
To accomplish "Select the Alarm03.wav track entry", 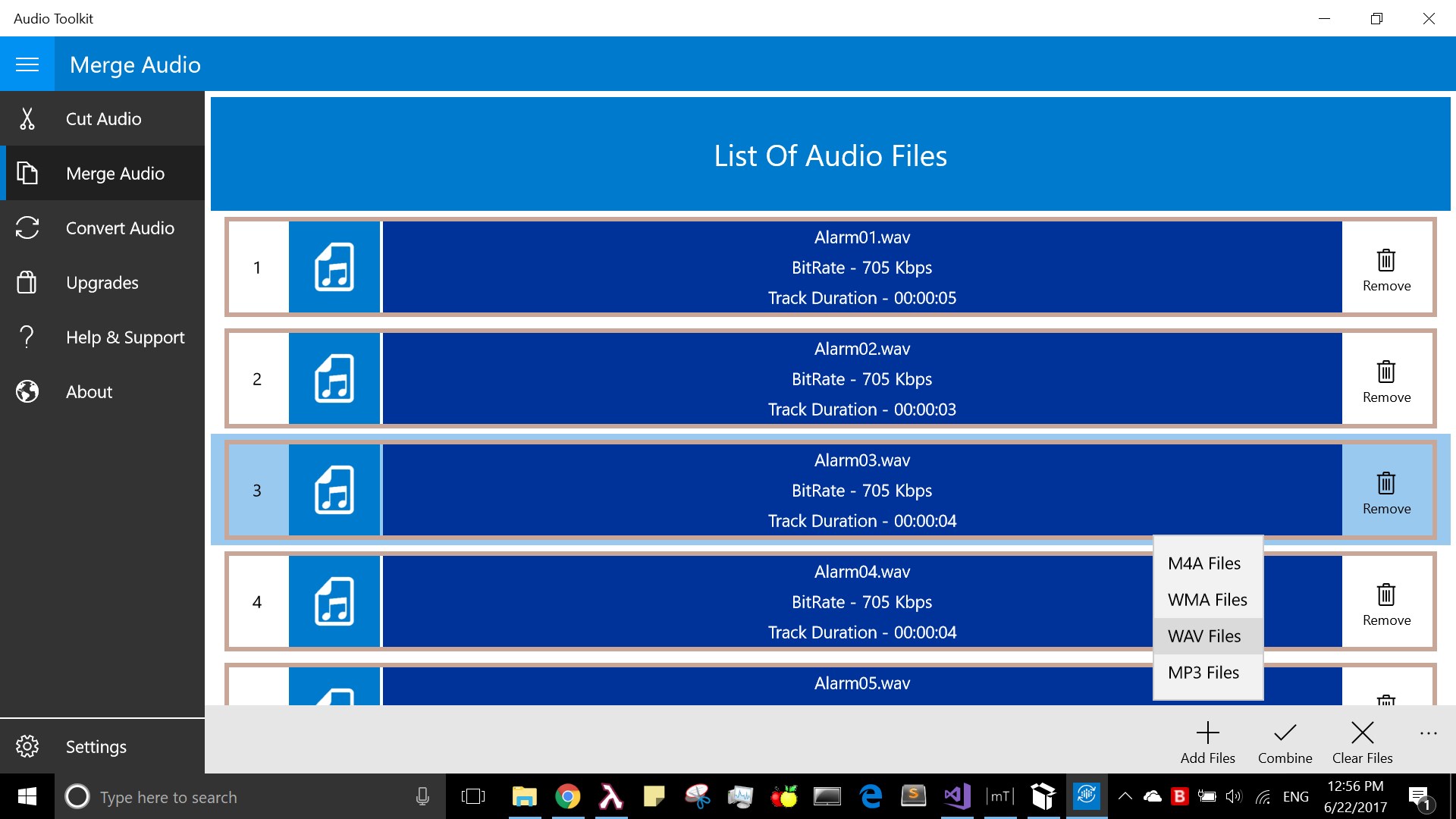I will 861,490.
